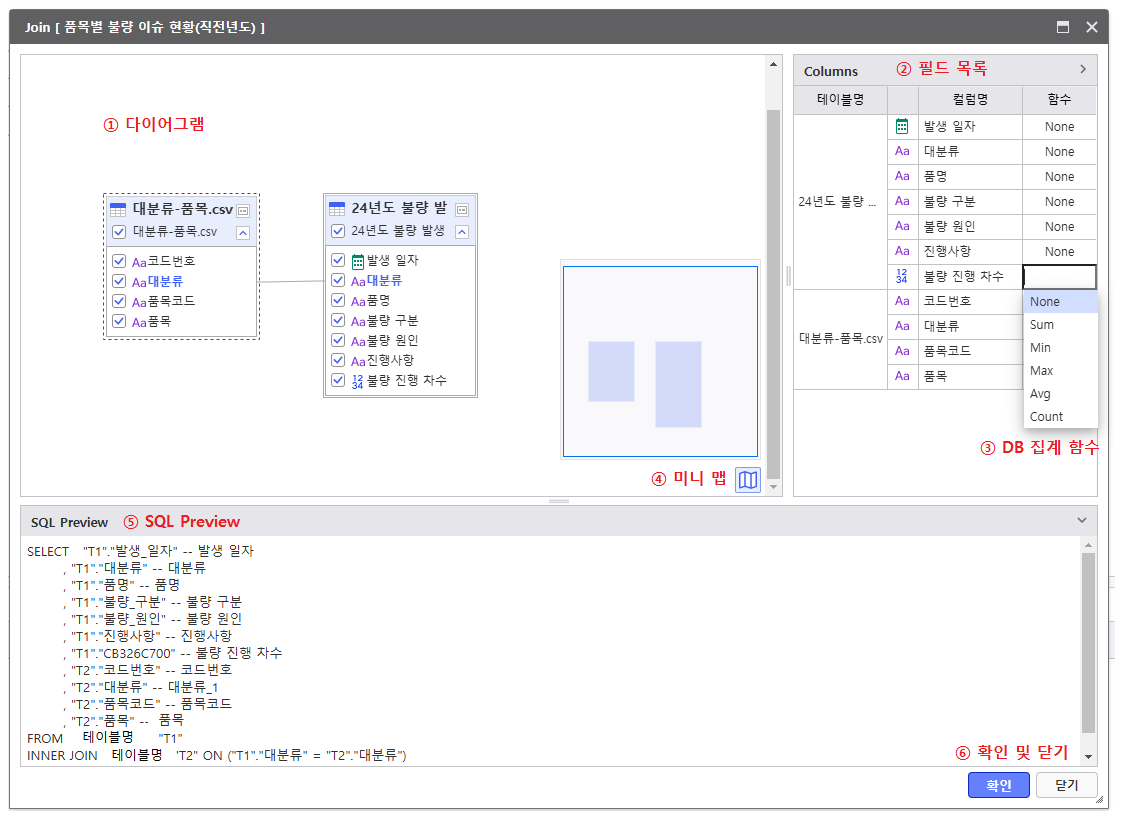Open the function dropdown for 발생 일자
This screenshot has height=819, width=1122.
pyautogui.click(x=1059, y=127)
